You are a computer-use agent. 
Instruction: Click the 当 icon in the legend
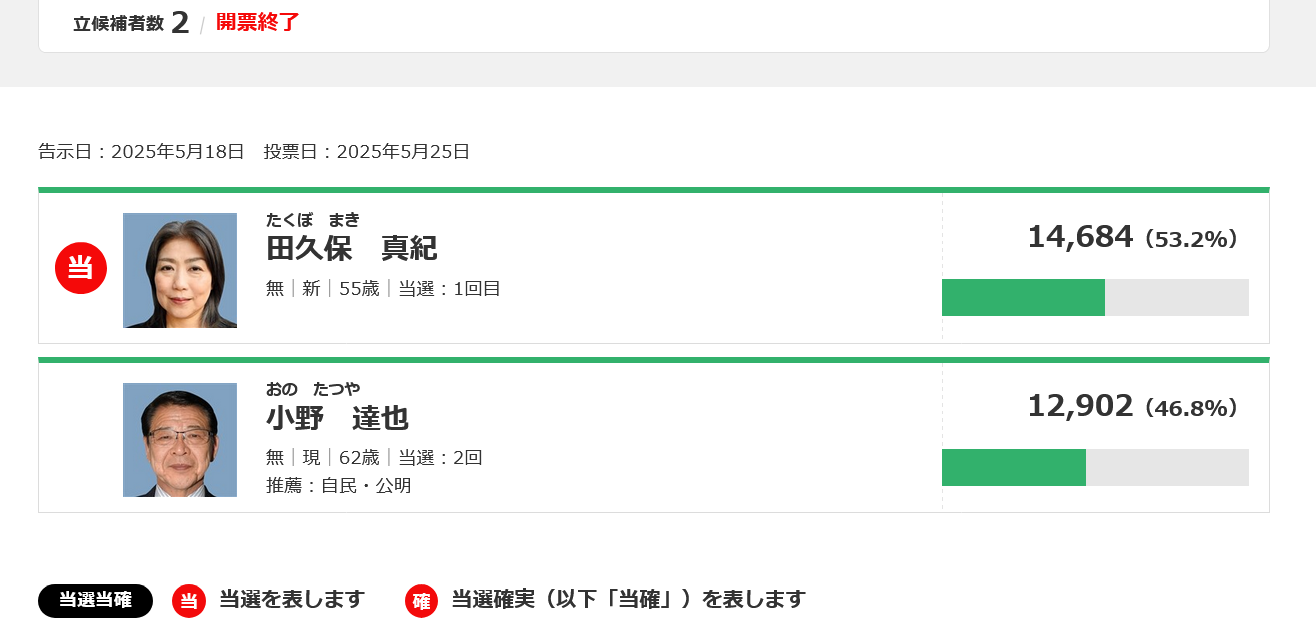(x=189, y=600)
